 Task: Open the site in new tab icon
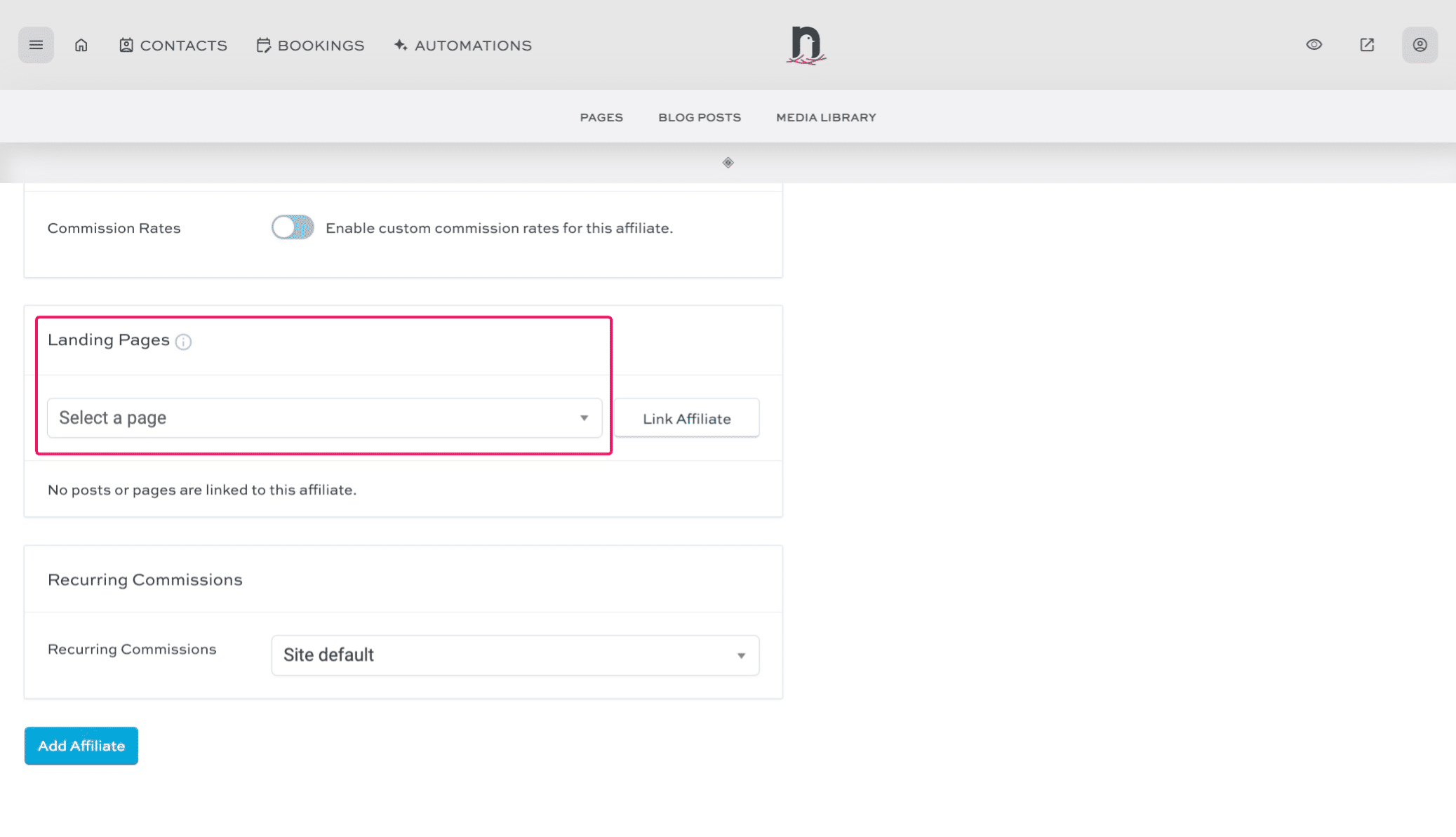1366,44
